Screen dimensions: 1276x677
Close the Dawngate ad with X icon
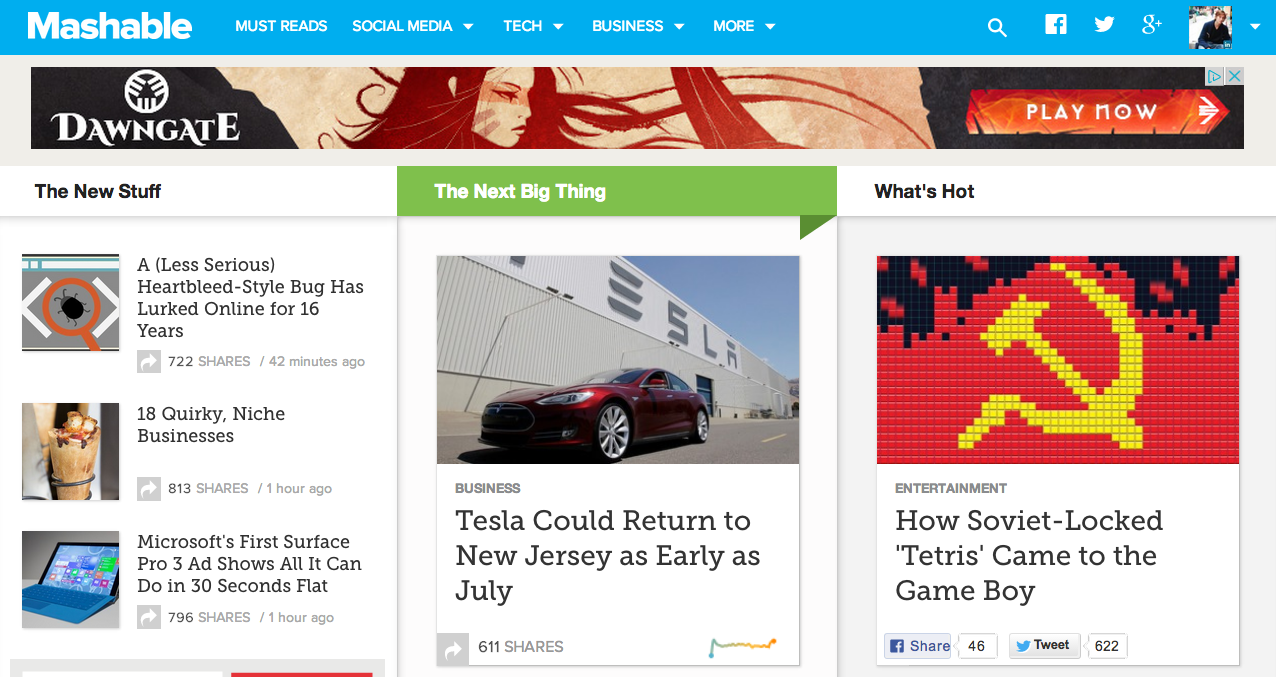1235,76
